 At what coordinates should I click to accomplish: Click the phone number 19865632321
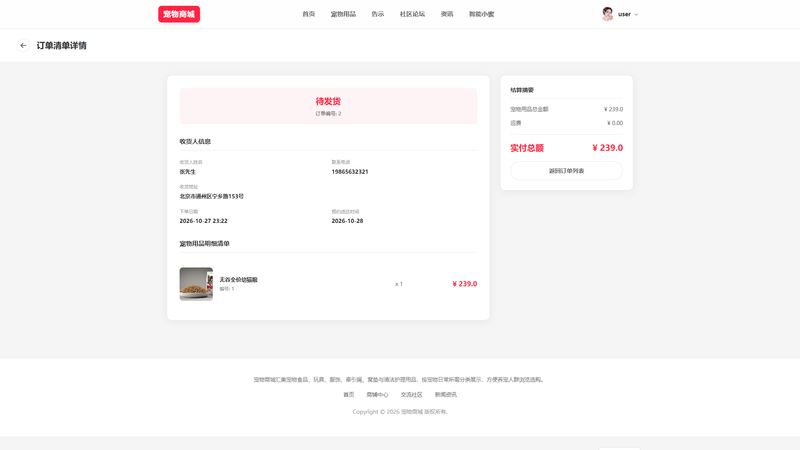tap(350, 172)
